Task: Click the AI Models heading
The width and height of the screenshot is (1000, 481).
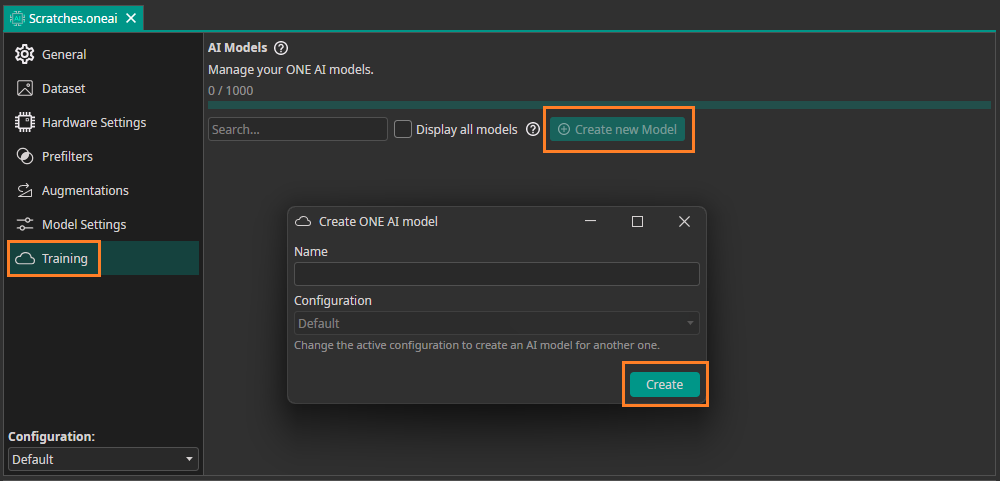Action: [237, 48]
